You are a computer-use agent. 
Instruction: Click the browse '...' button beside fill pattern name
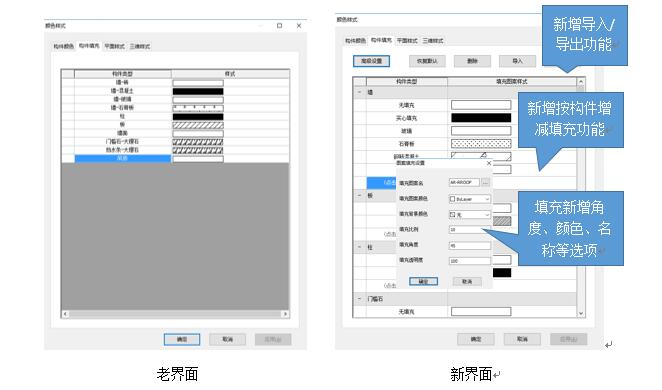click(486, 183)
